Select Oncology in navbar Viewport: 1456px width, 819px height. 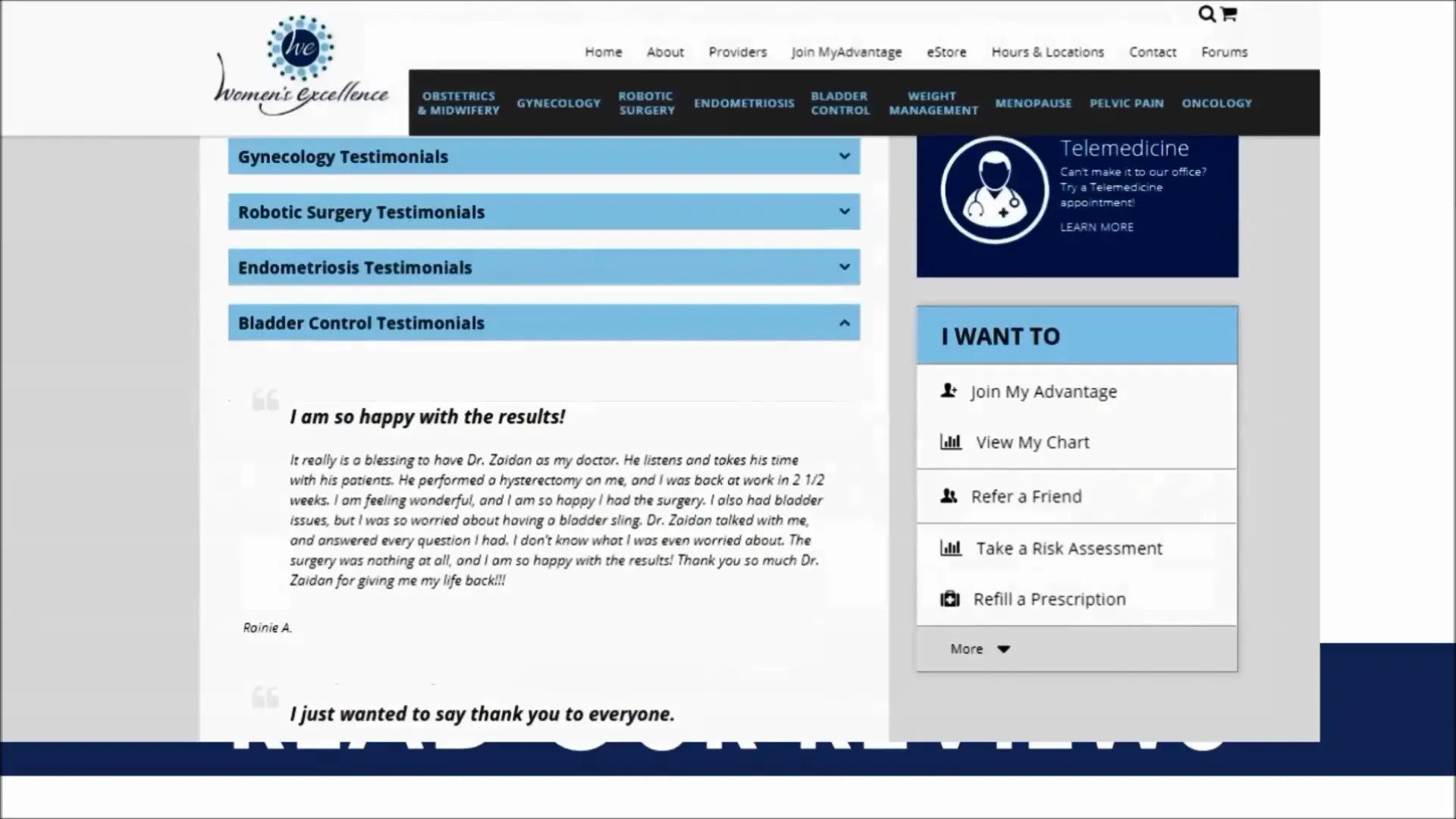tap(1216, 103)
